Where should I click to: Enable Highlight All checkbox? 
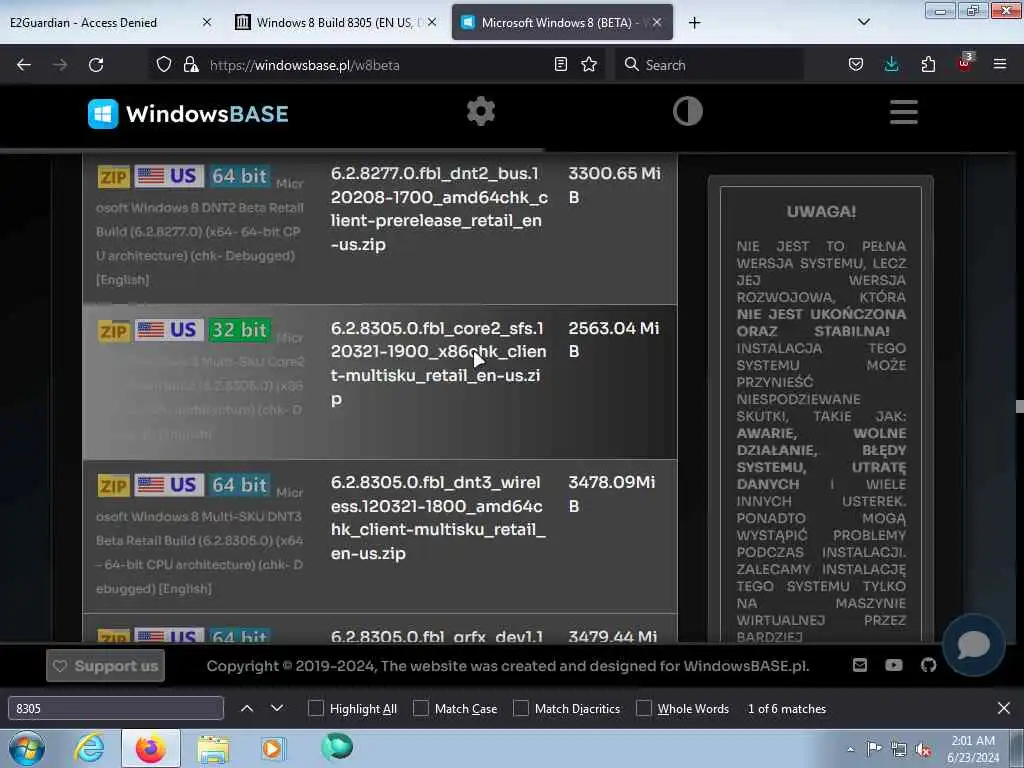pyautogui.click(x=315, y=708)
